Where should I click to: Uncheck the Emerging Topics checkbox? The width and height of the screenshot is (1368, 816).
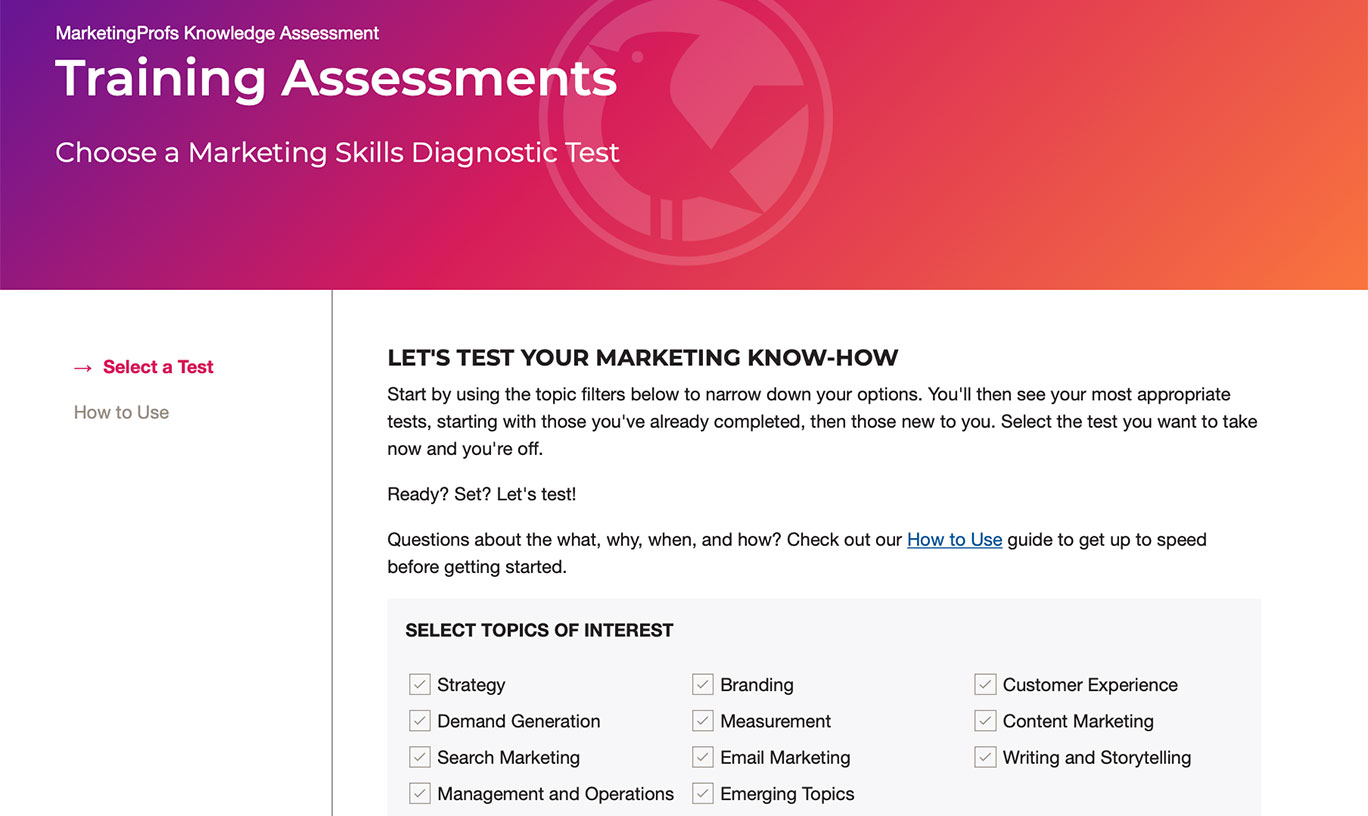click(702, 794)
